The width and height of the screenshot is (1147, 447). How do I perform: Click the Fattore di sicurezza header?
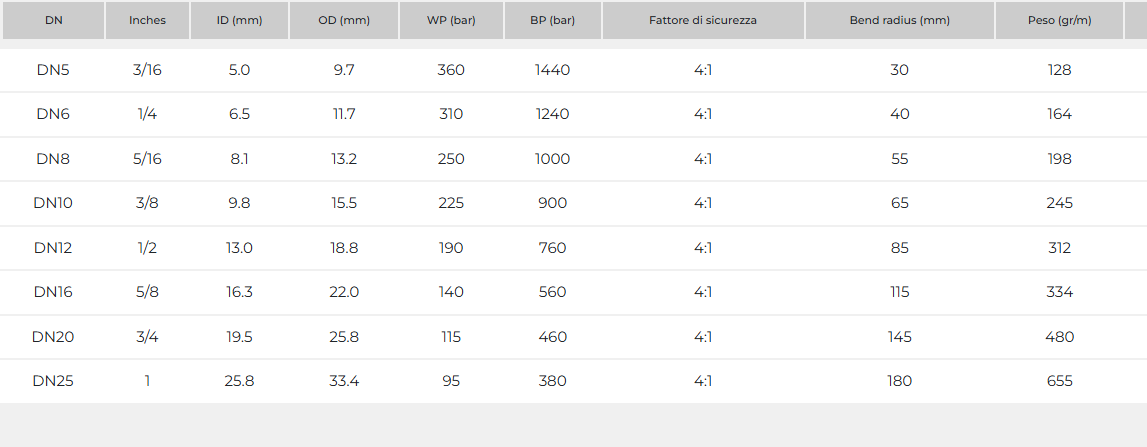[703, 20]
